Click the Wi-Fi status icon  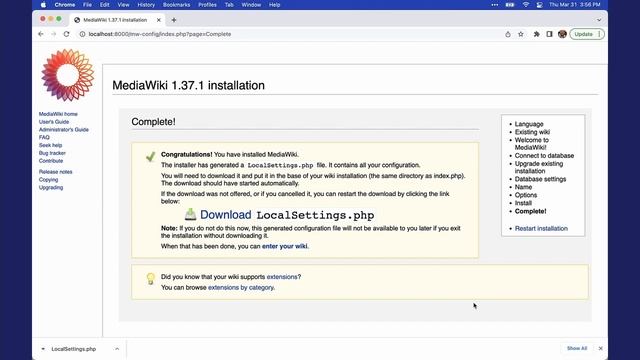click(x=526, y=5)
